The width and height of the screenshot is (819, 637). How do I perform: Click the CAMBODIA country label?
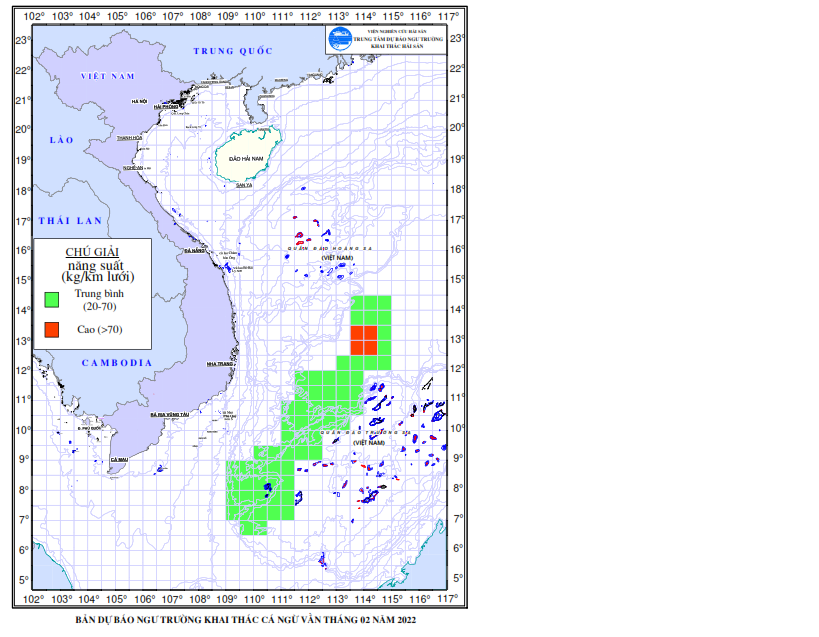[117, 363]
